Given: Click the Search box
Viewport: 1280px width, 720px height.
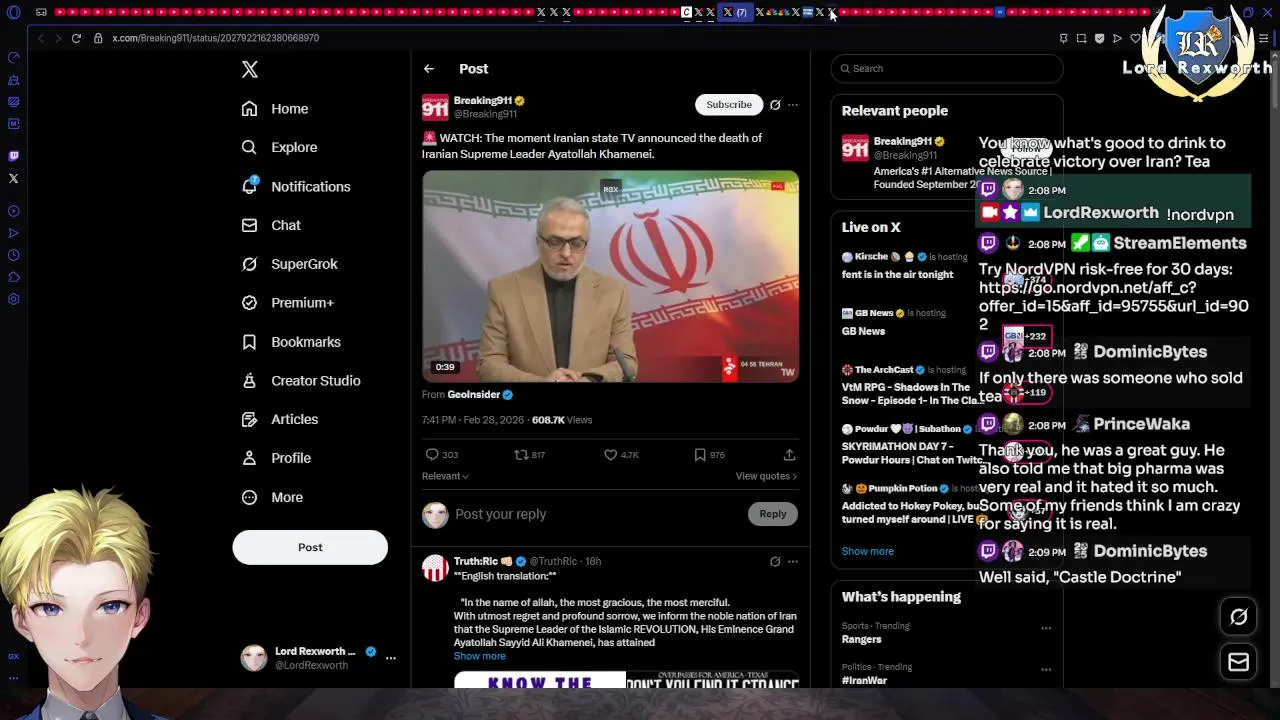Looking at the screenshot, I should click(x=946, y=68).
